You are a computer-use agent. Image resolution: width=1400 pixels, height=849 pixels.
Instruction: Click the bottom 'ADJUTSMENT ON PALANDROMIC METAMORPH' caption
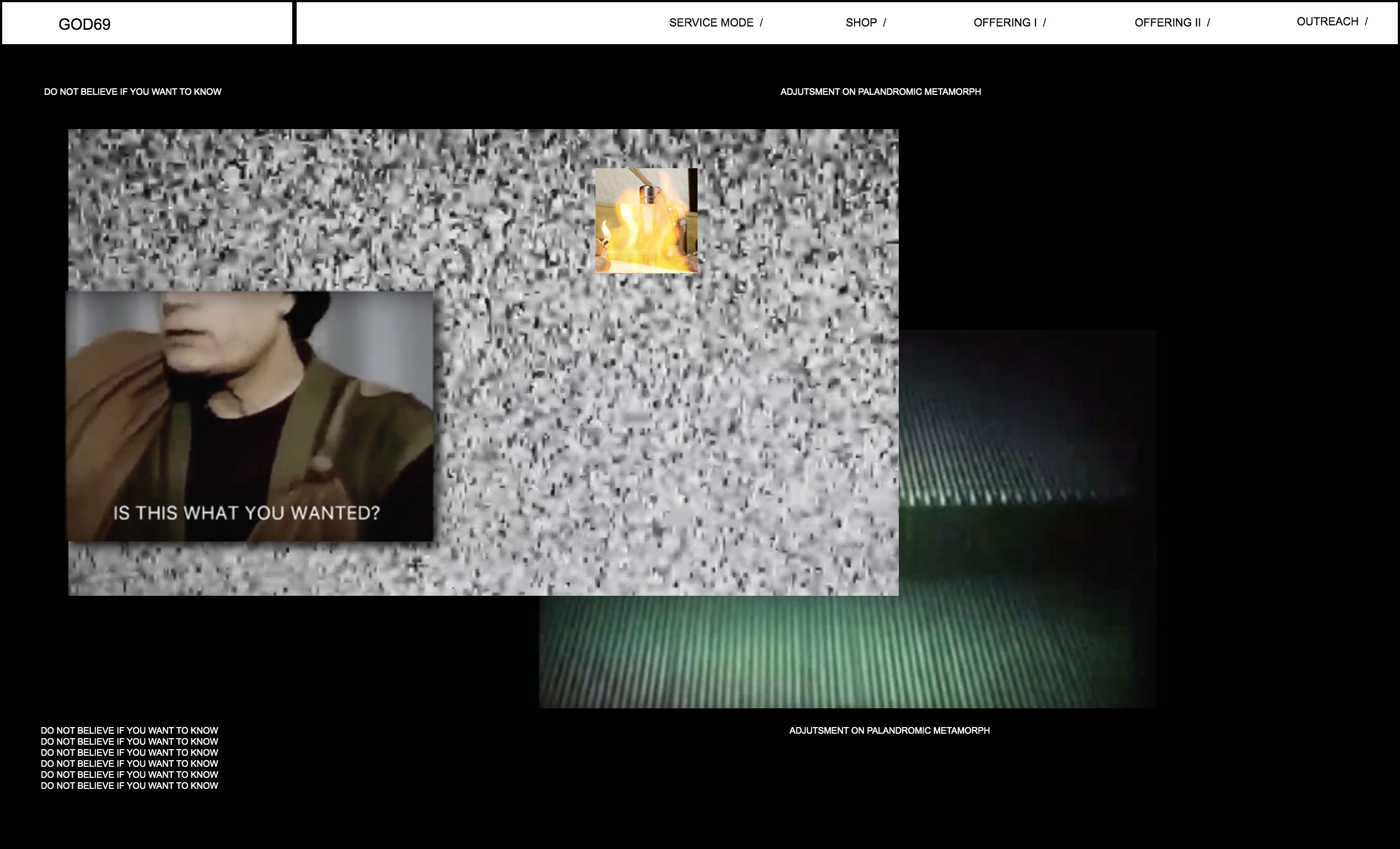pos(889,730)
